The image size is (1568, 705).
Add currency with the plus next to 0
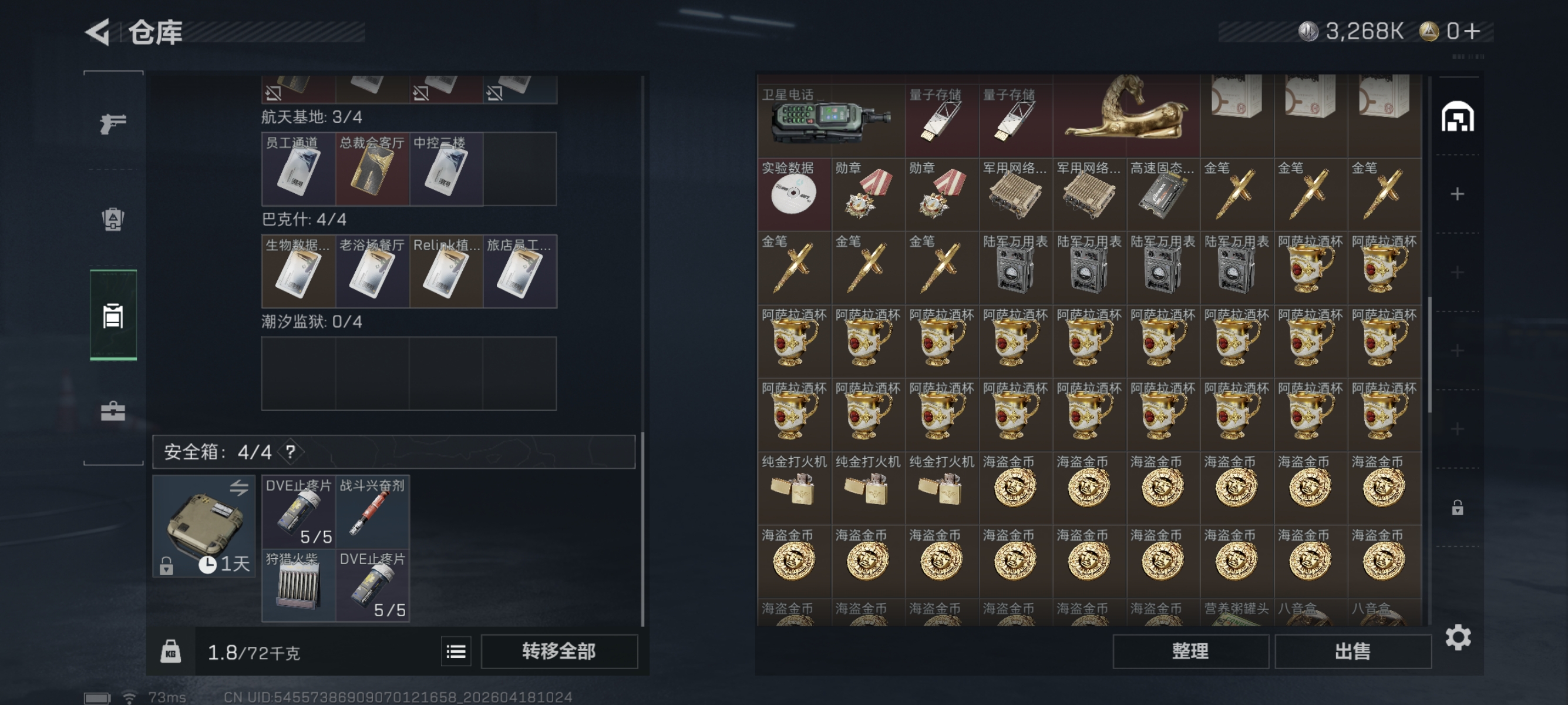1472,31
